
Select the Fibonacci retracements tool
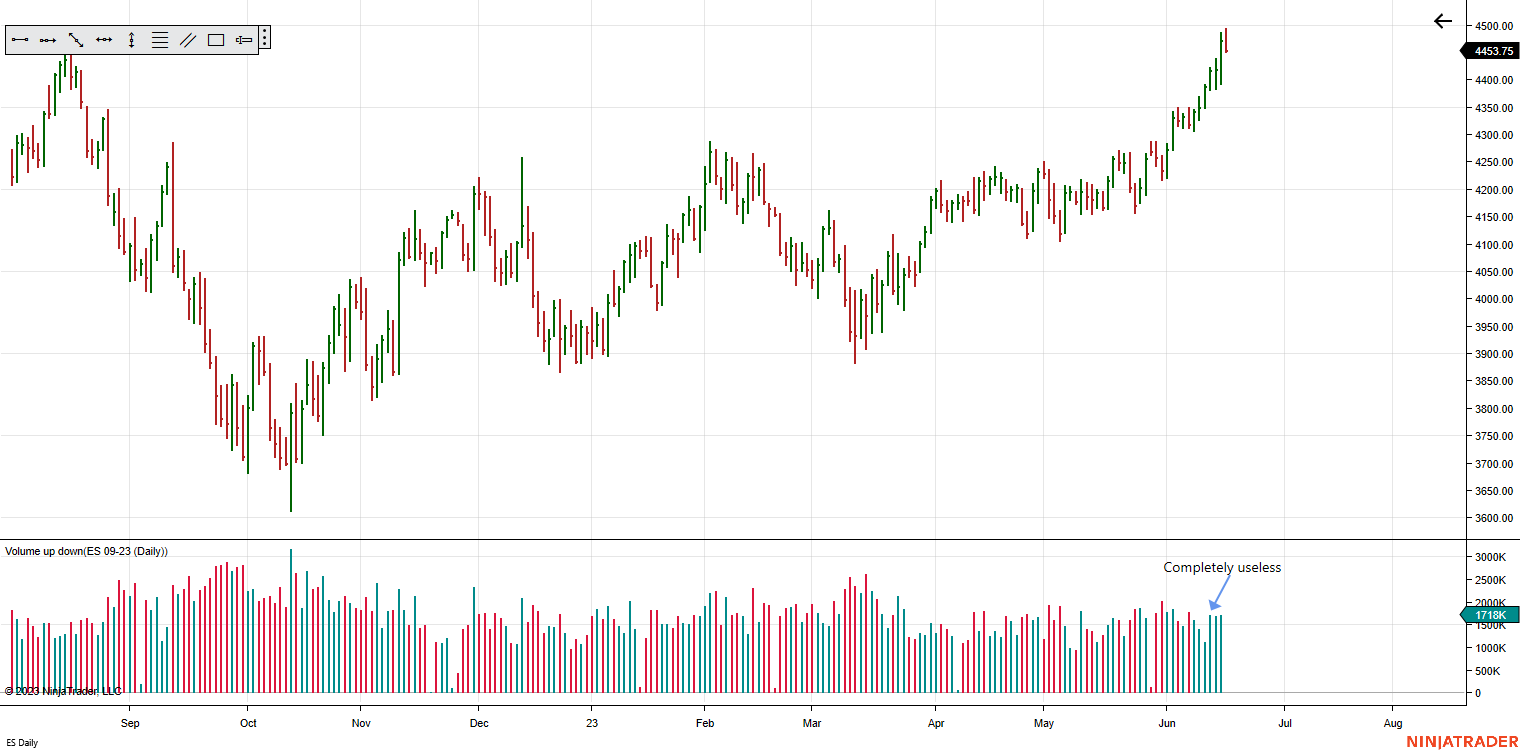click(x=159, y=40)
